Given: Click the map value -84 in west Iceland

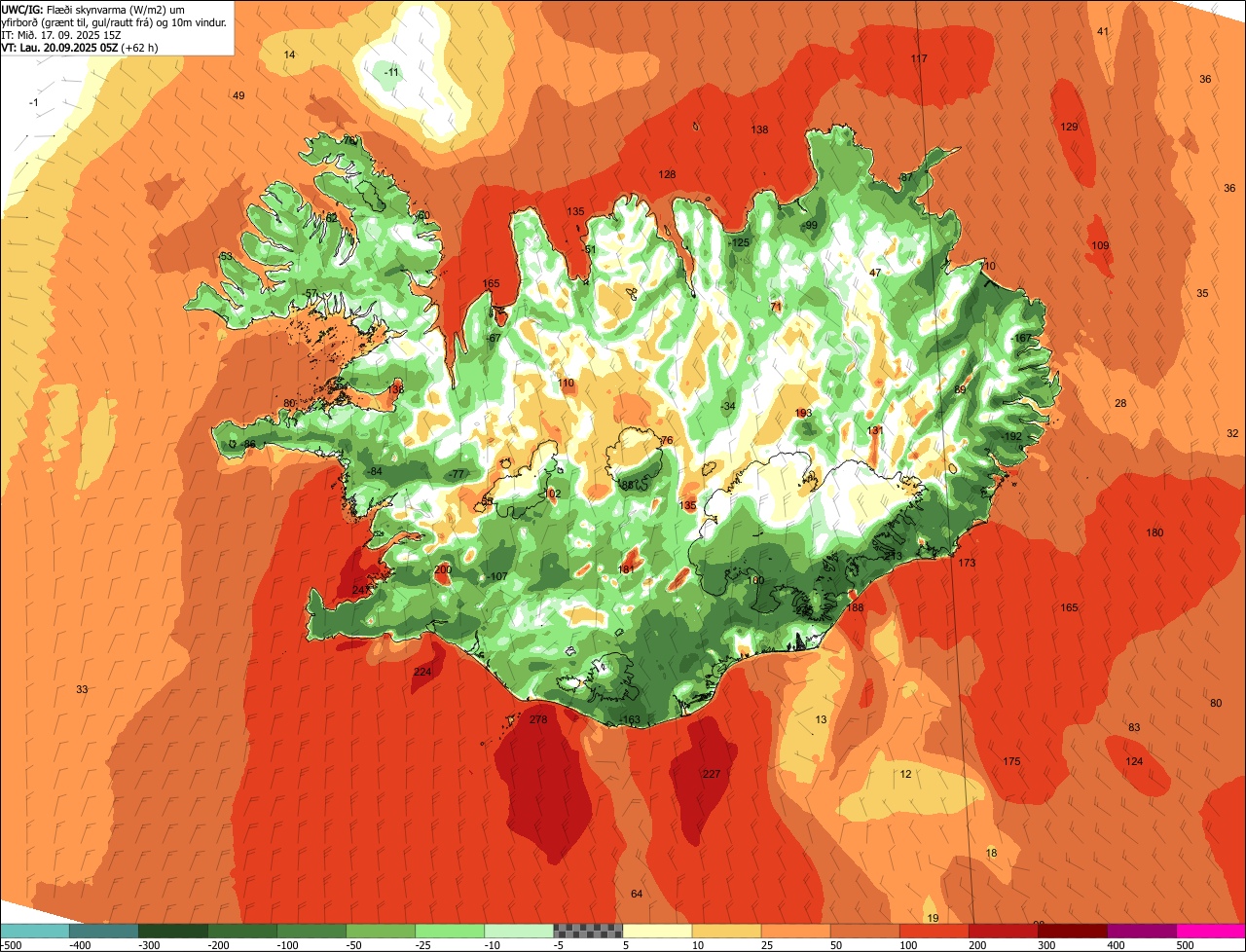Looking at the screenshot, I should [375, 471].
